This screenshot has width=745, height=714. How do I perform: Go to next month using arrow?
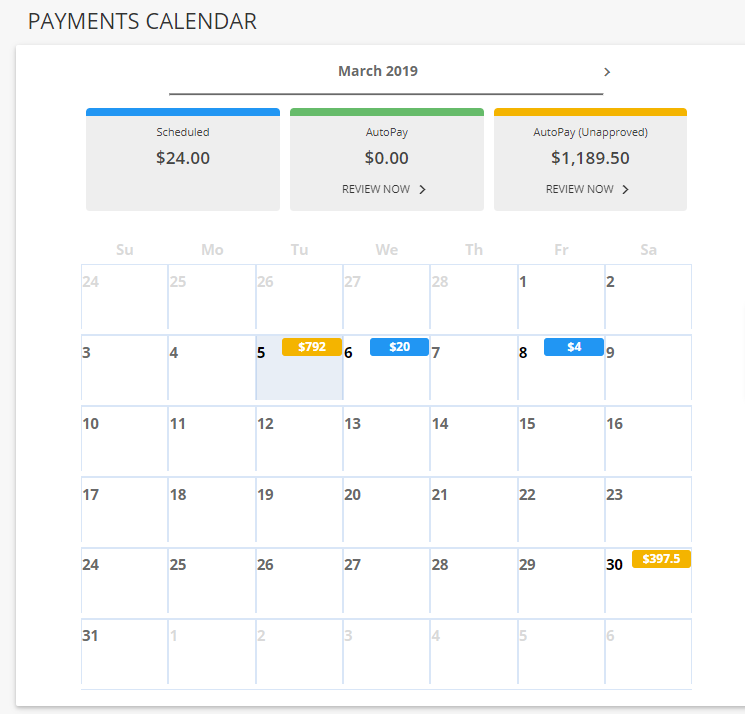click(607, 72)
